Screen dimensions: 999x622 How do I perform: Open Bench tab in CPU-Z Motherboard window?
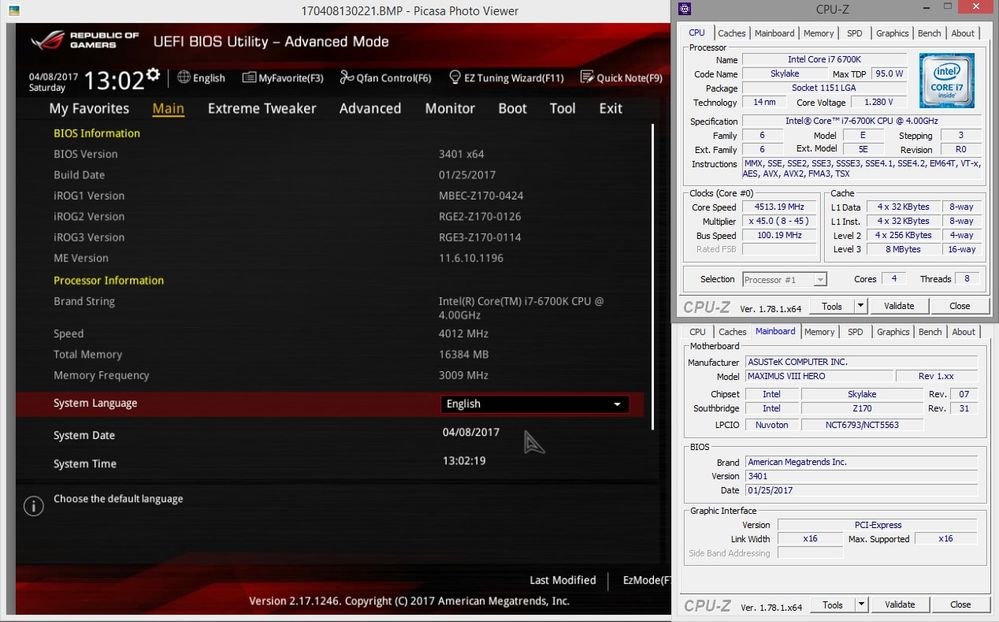(x=930, y=332)
